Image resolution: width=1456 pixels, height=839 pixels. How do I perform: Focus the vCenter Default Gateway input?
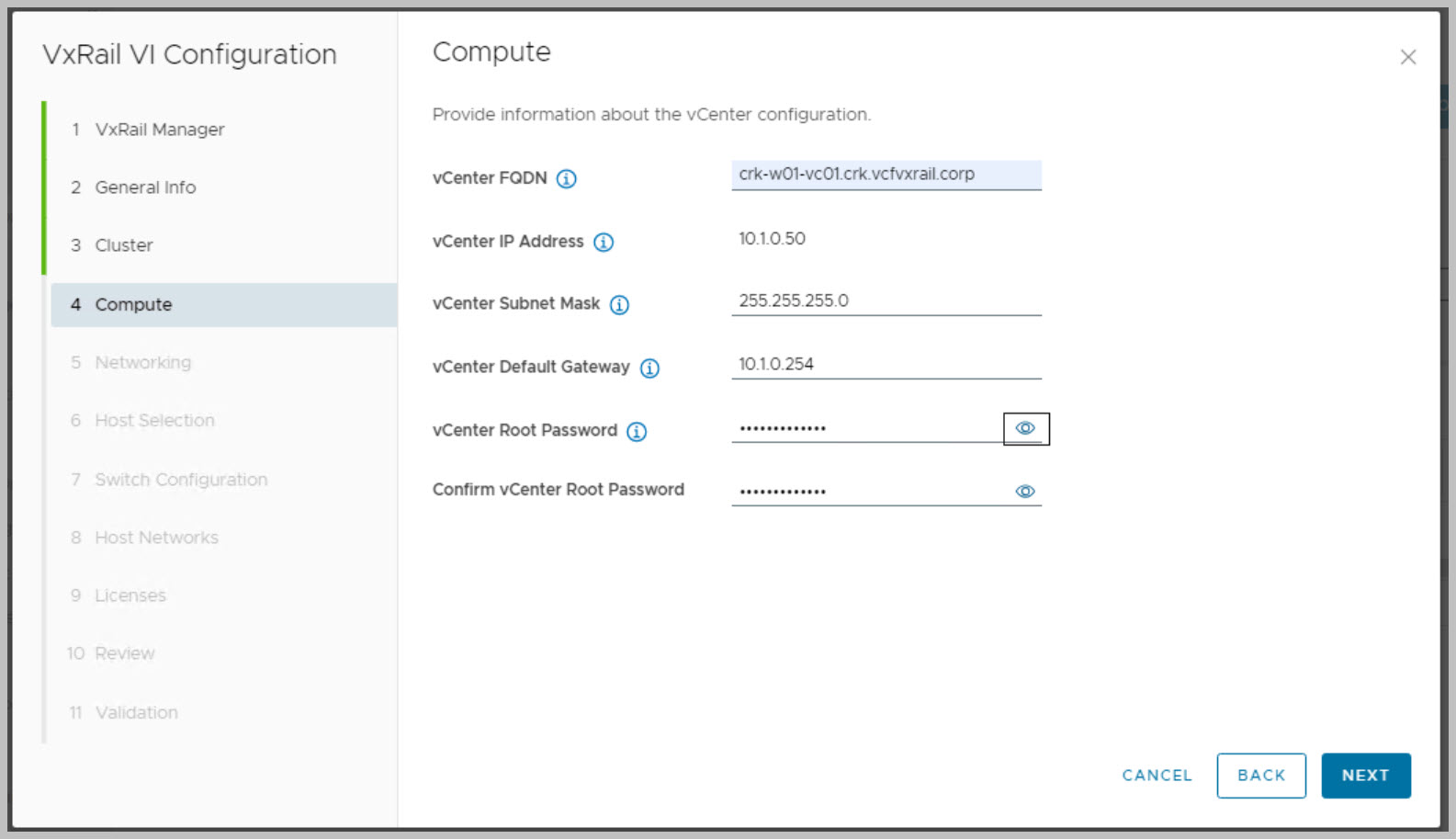(886, 365)
